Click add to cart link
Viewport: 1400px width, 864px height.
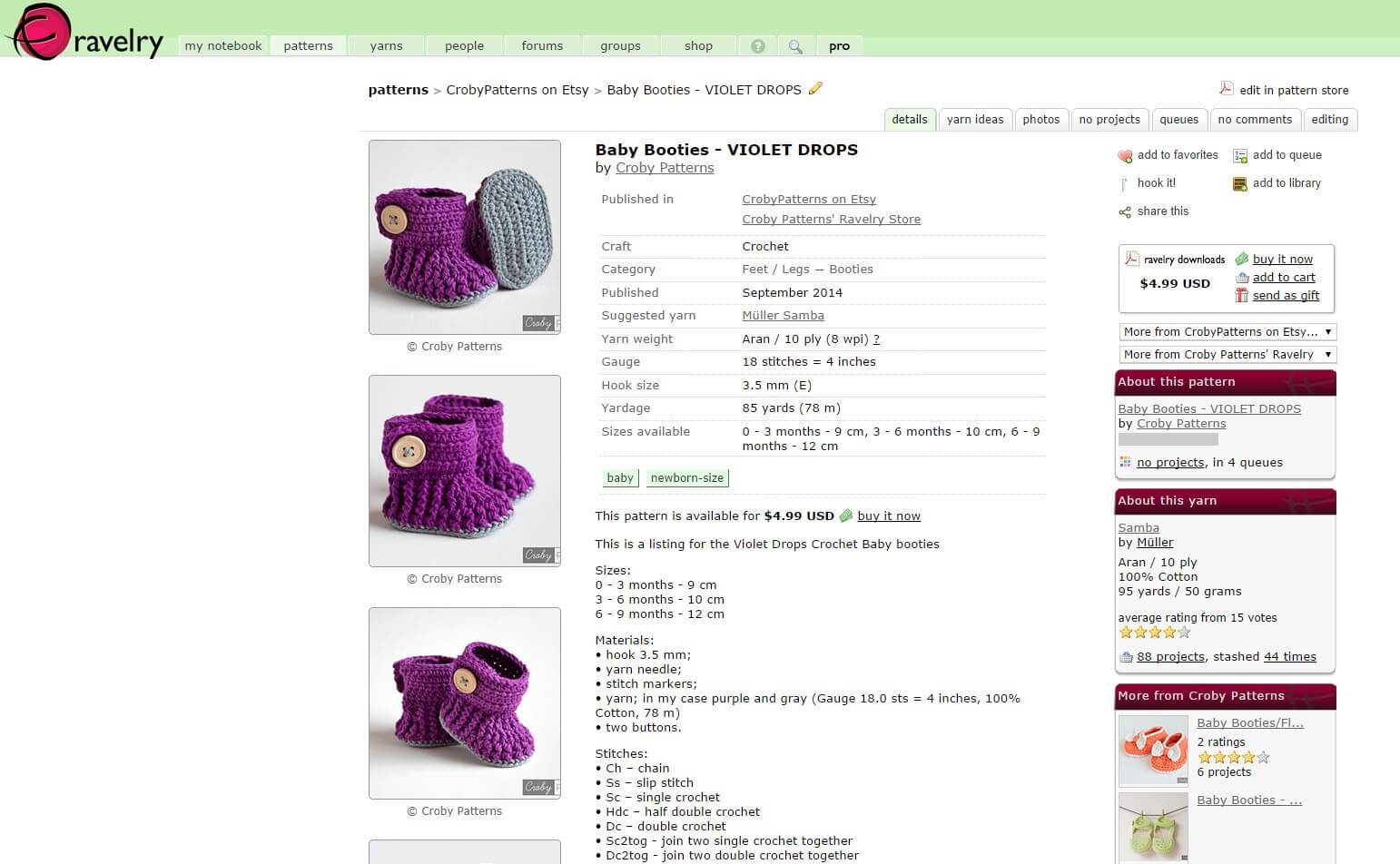(x=1284, y=278)
